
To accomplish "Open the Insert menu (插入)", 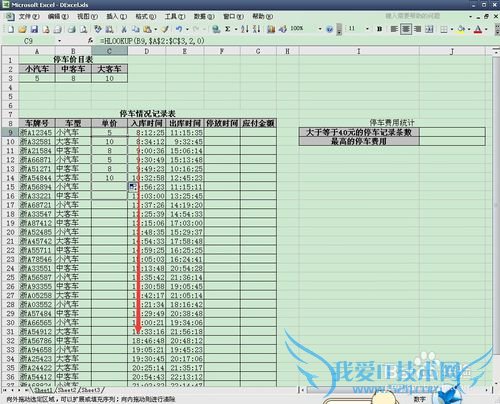I will (116, 16).
